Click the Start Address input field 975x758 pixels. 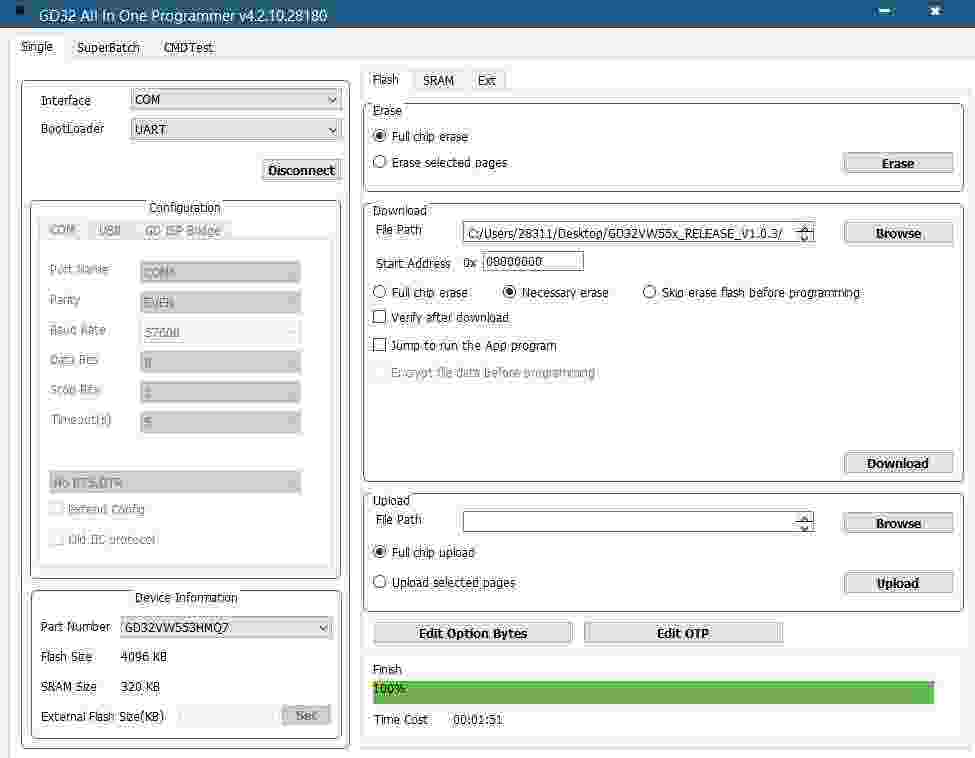(x=533, y=262)
